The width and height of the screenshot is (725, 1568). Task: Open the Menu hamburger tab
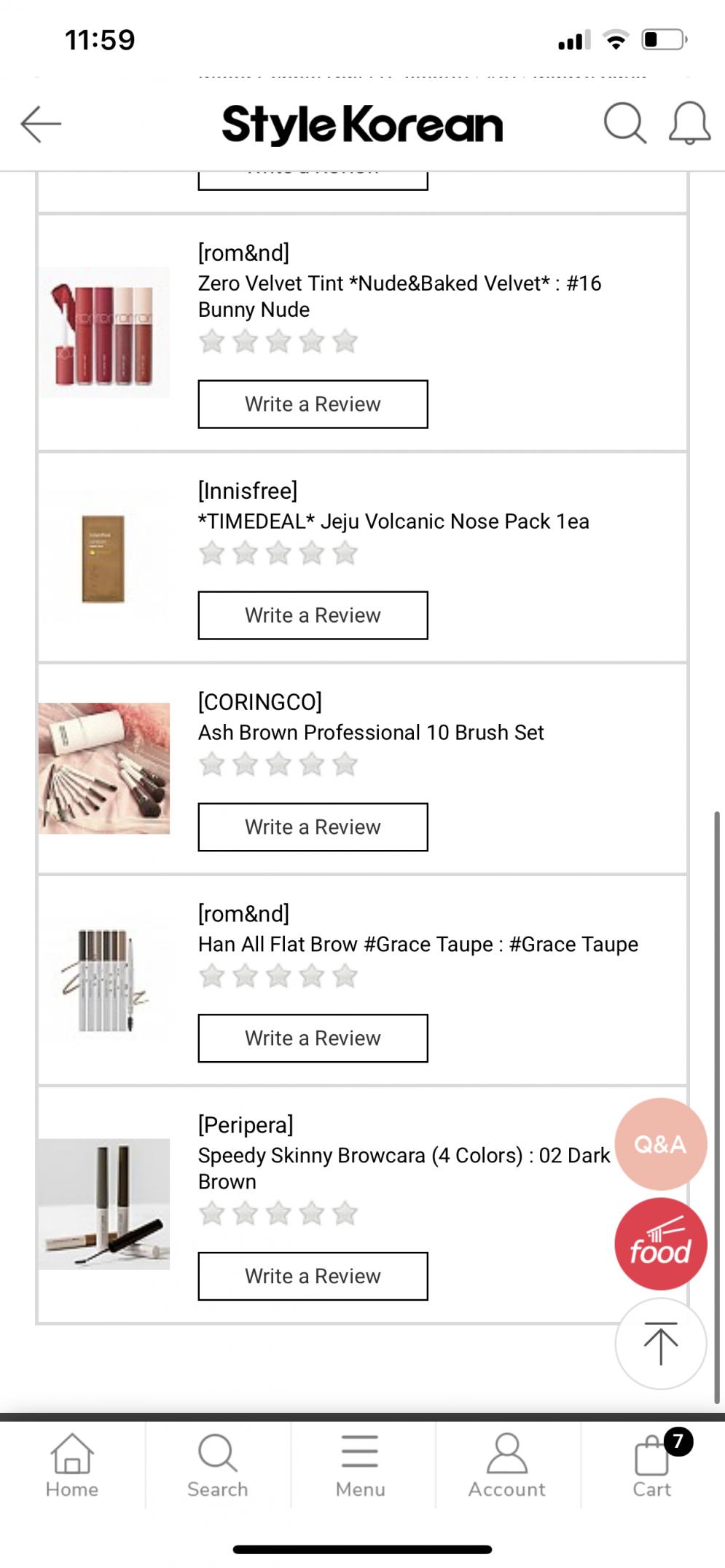tap(360, 1465)
